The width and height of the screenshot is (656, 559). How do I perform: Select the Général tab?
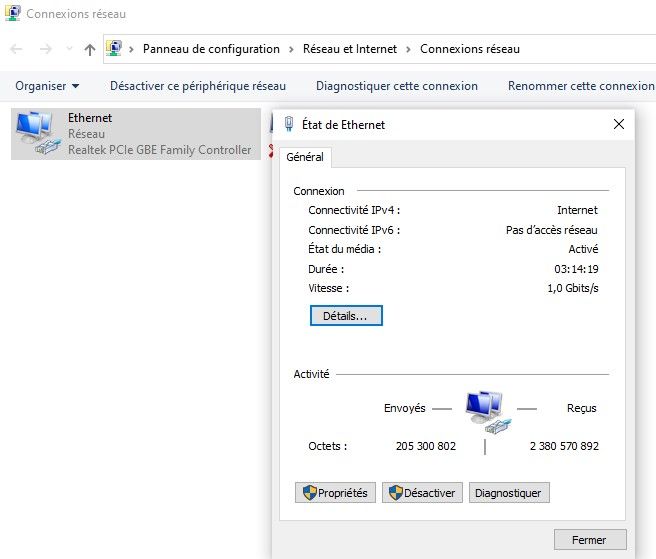pos(305,157)
